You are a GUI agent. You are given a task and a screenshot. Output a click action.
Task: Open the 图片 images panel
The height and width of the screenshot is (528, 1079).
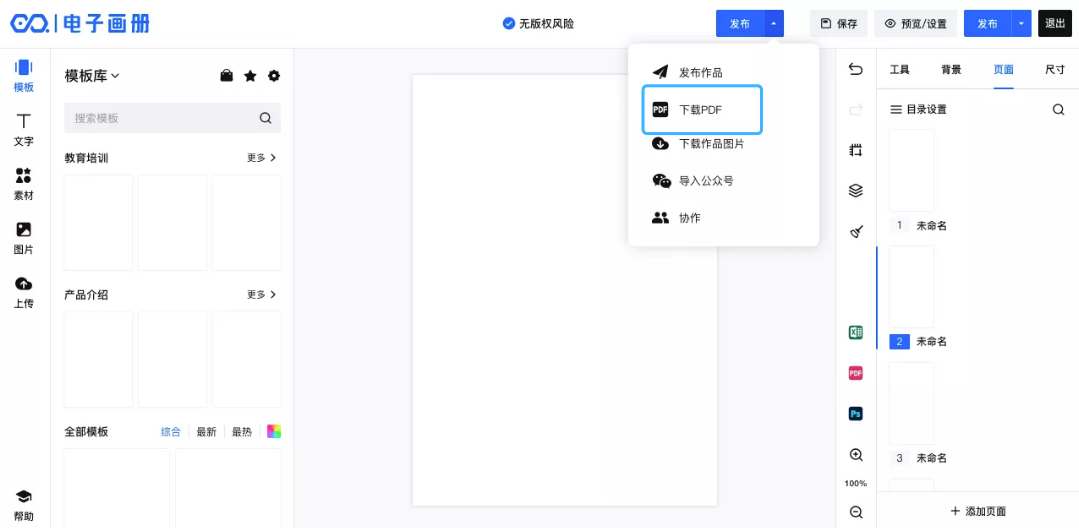click(23, 238)
